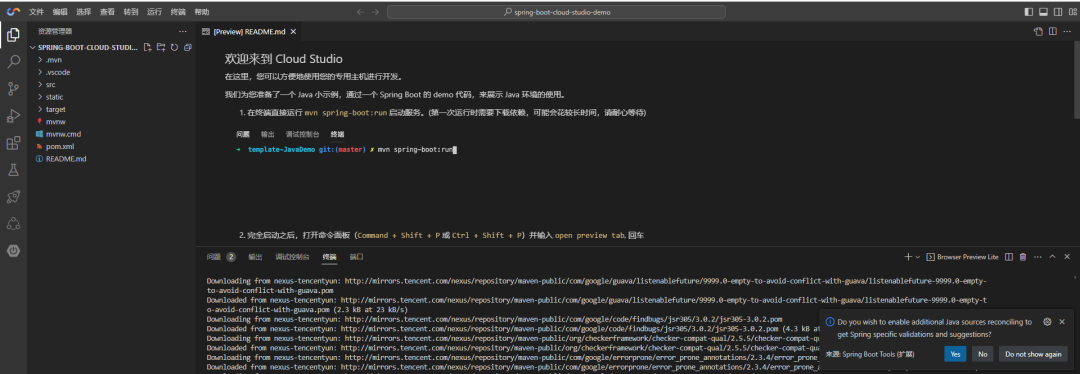Screen dimensions: 1080x374
Task: Open the 终端 menu in menu bar
Action: (178, 12)
